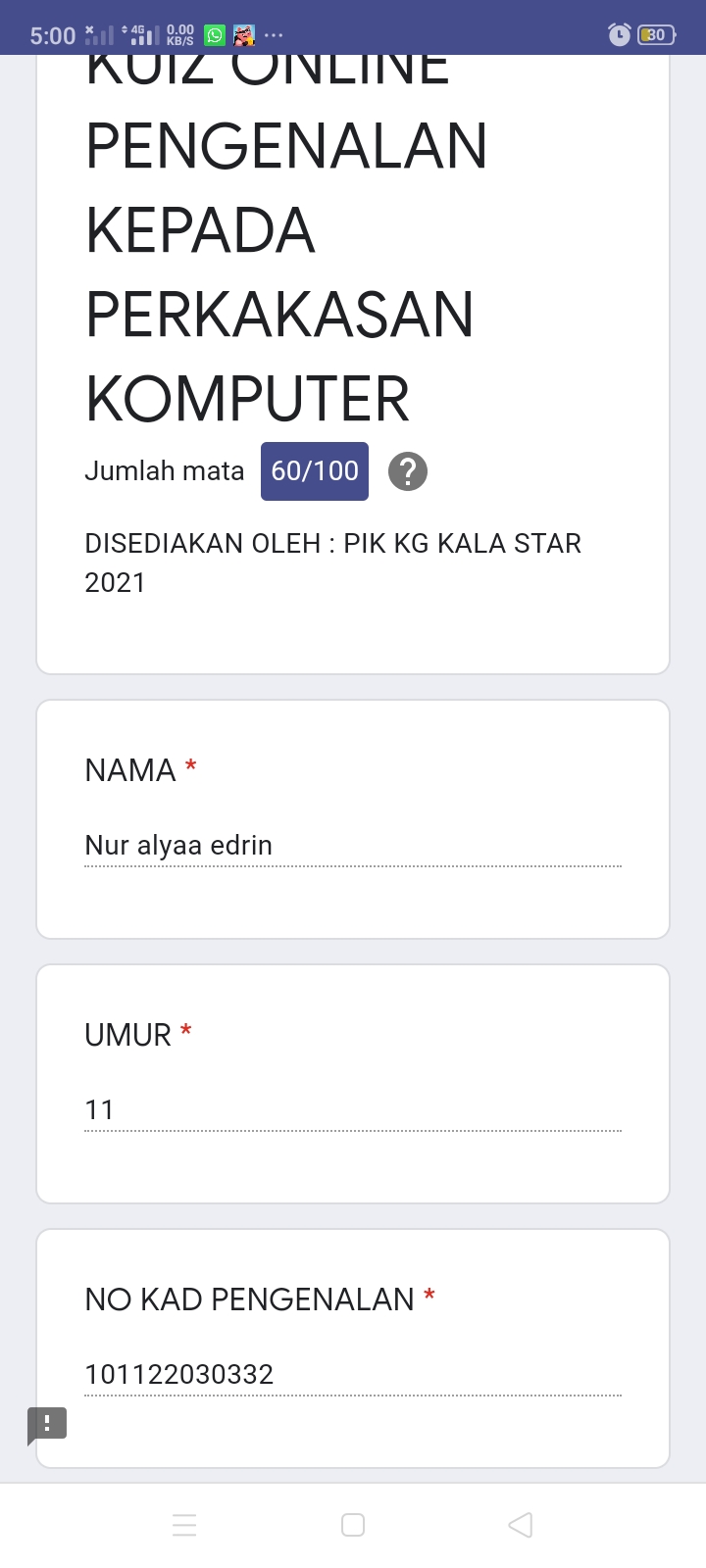The height and width of the screenshot is (1568, 706).
Task: Tap the 5:00 clock in status bar
Action: tap(53, 35)
